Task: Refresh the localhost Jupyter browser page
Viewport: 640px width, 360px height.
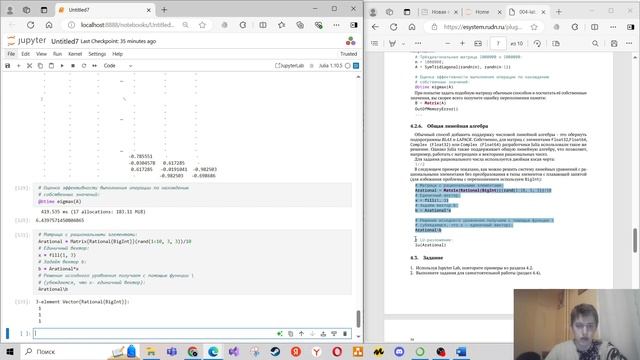Action: (x=31, y=25)
